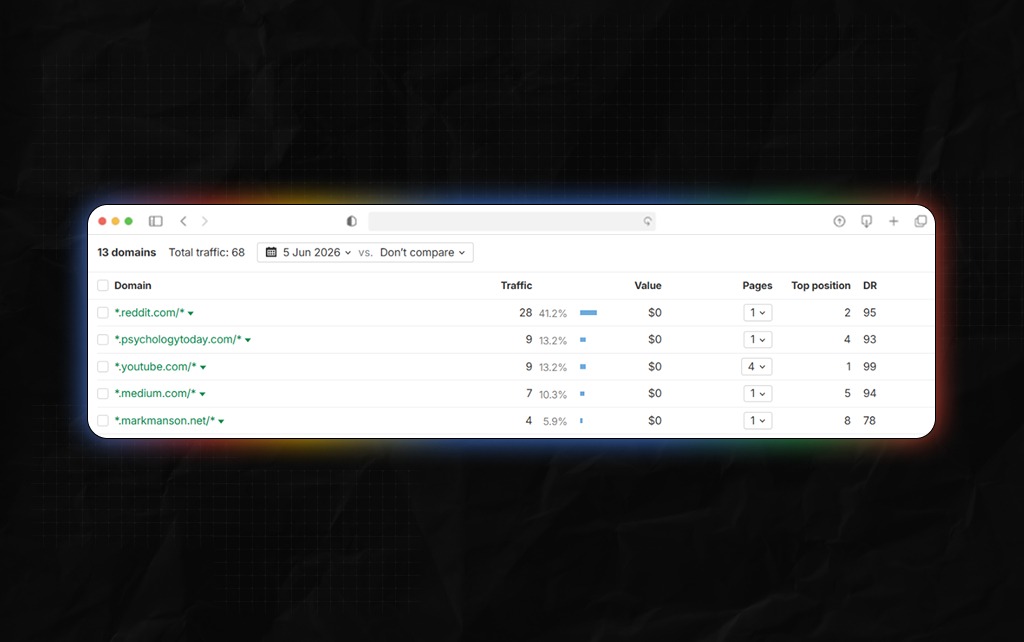Open the arrow menu next to markmanson.net
The width and height of the screenshot is (1024, 642).
click(221, 421)
